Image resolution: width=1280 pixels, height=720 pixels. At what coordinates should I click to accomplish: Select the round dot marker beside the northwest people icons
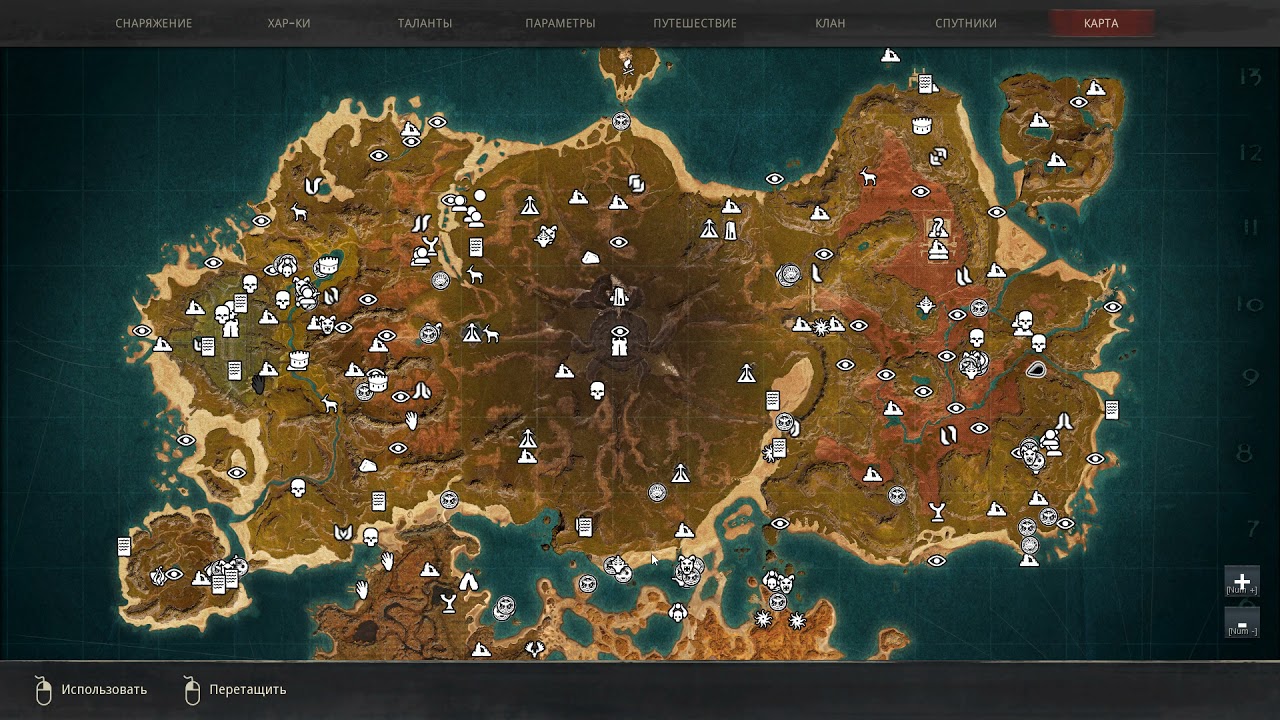480,195
